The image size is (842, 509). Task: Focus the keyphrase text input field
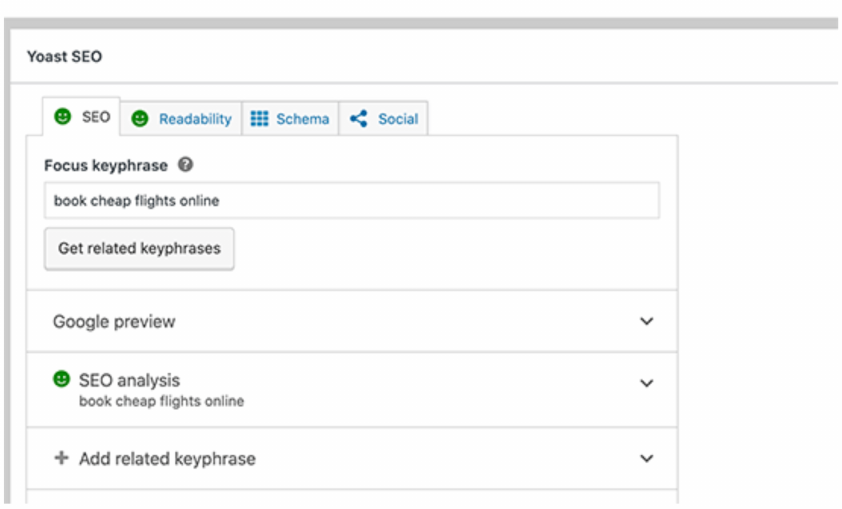coord(351,200)
